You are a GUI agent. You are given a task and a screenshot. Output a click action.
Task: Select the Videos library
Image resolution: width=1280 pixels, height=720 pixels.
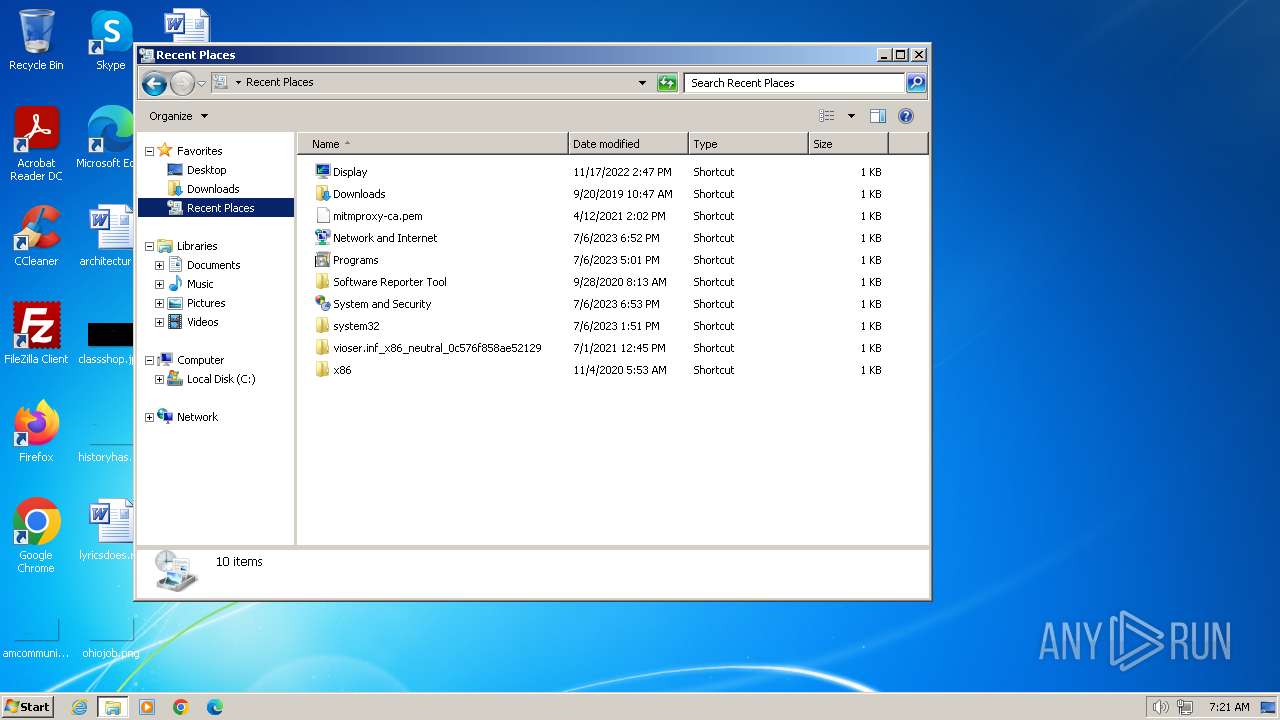202,322
